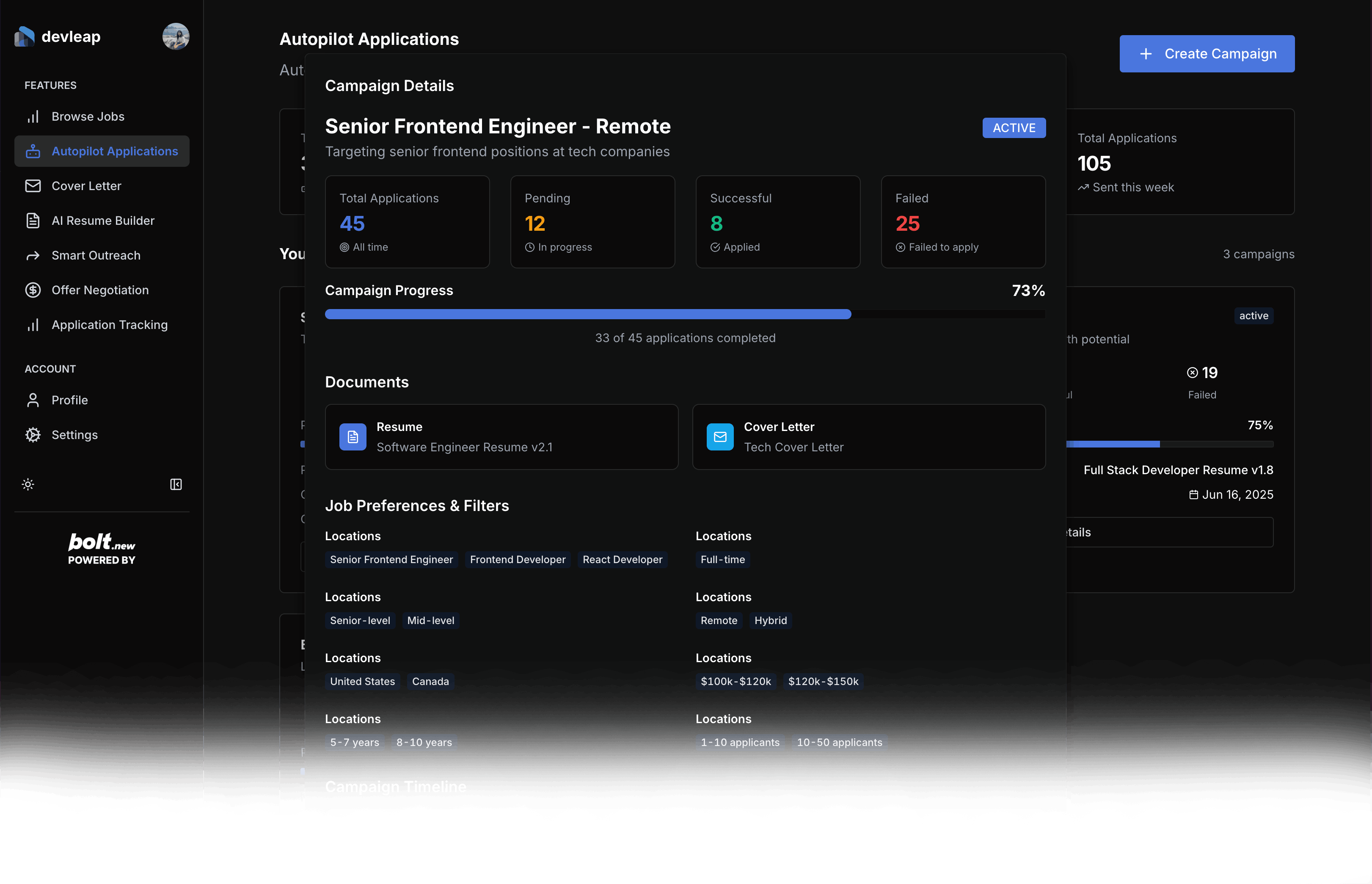Click the blue Resume document icon
This screenshot has width=1372, height=884.
[353, 437]
